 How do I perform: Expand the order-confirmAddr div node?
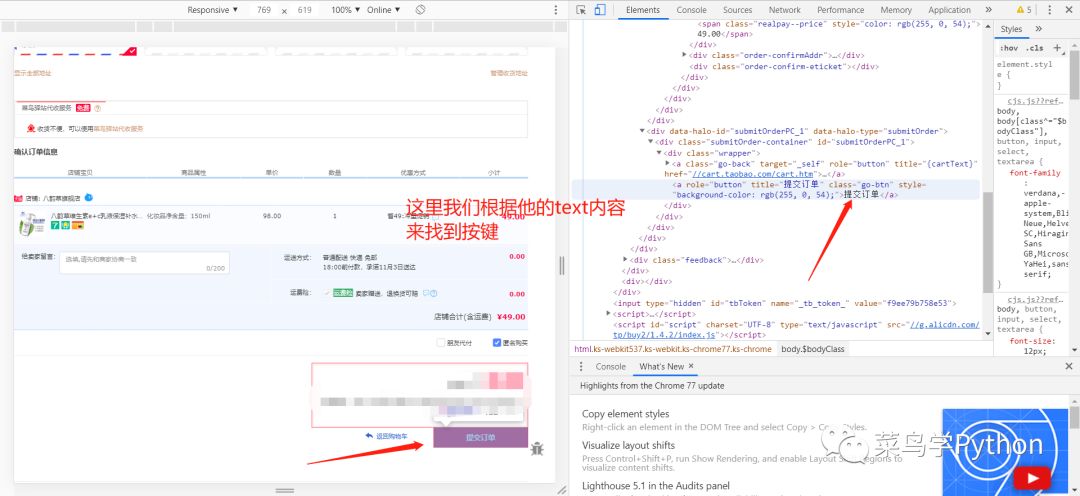coord(684,55)
